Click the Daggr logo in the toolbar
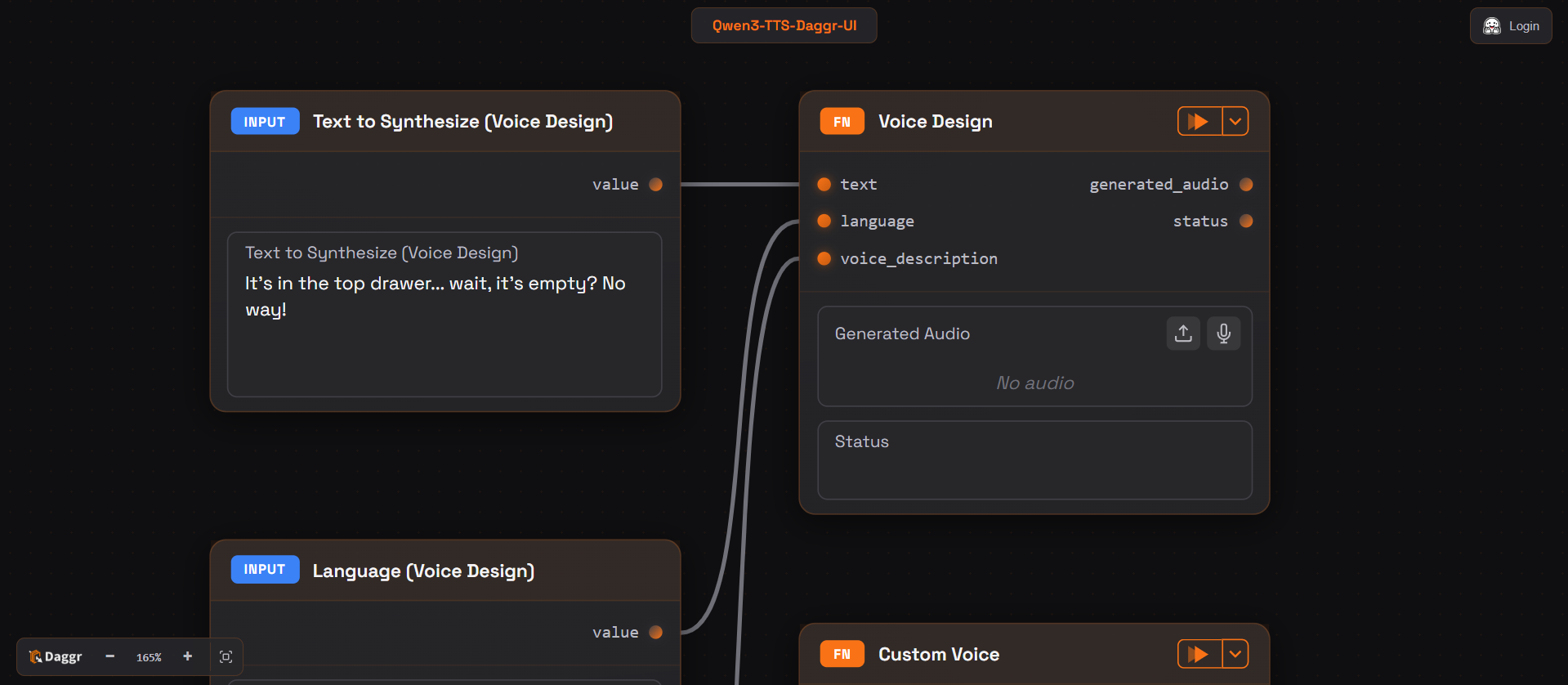The image size is (1568, 685). (56, 656)
